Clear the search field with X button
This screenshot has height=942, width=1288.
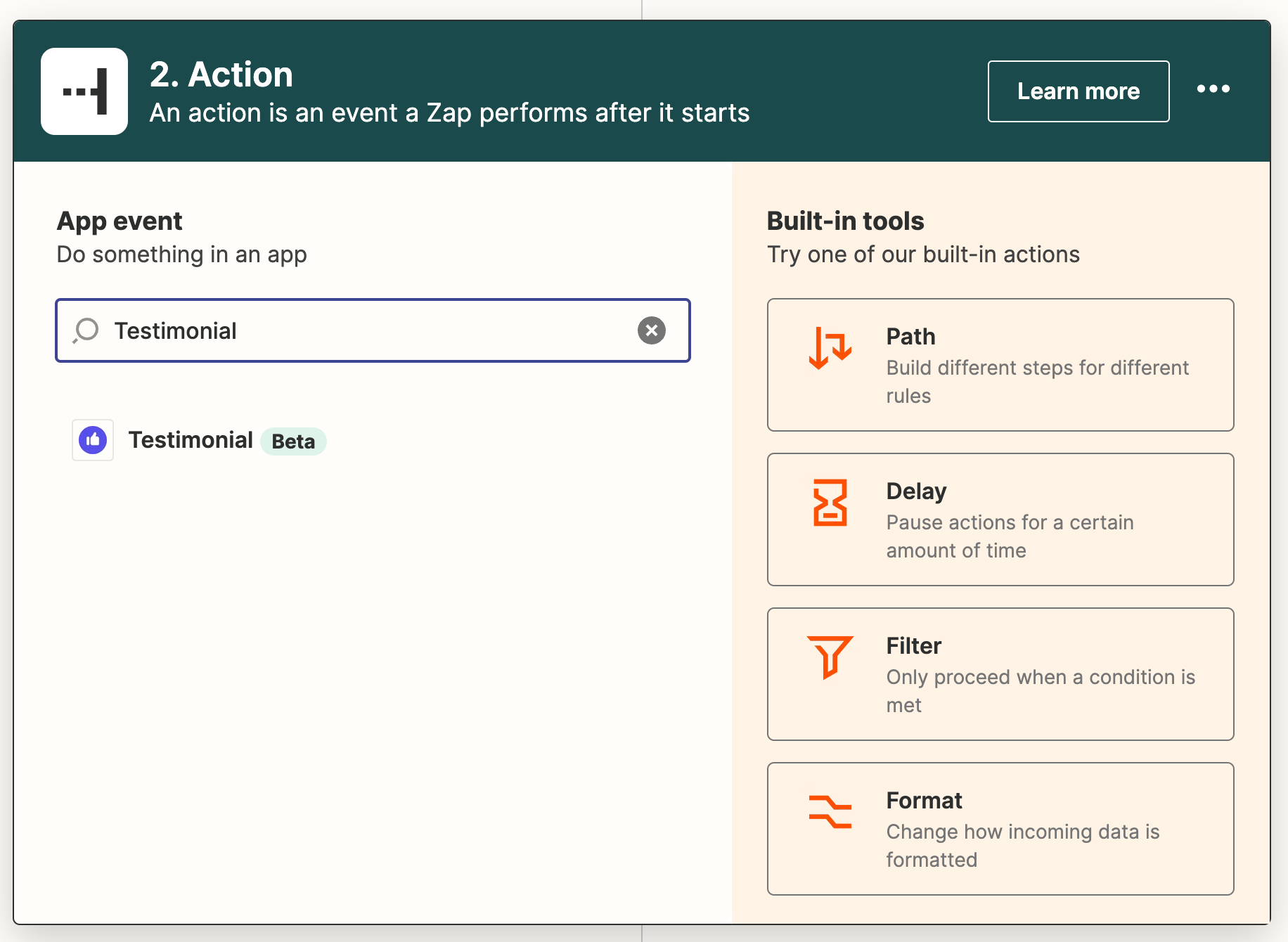click(651, 330)
